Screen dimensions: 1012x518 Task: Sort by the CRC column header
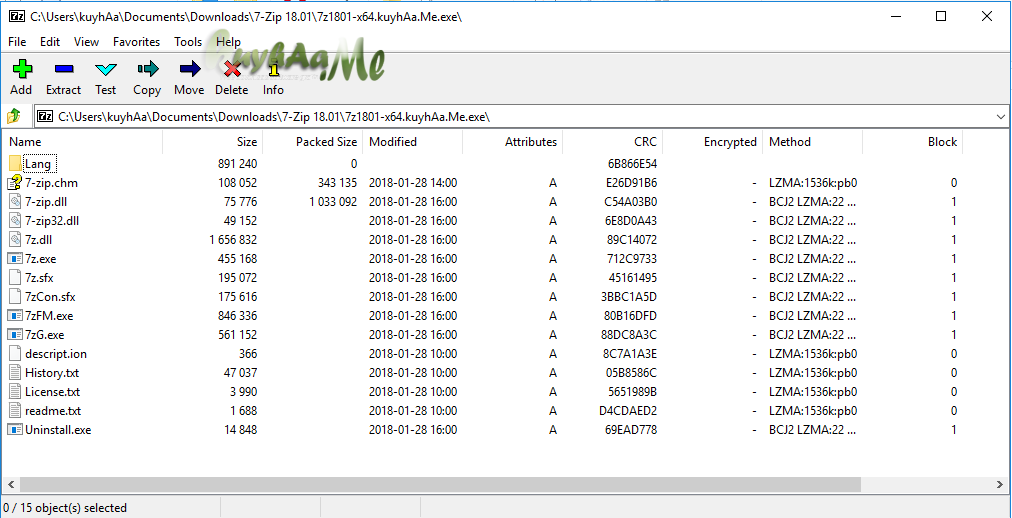coord(612,142)
